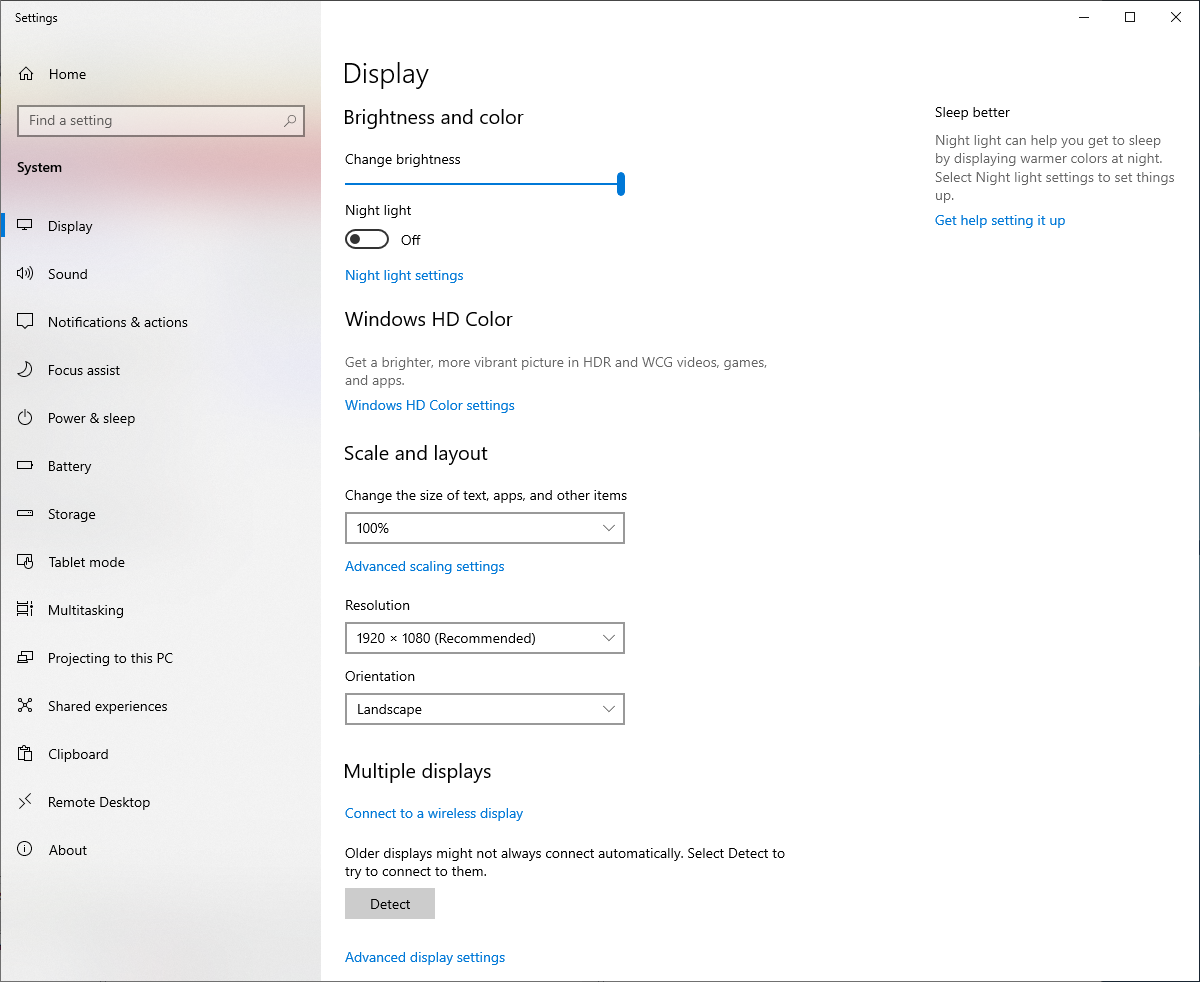Viewport: 1200px width, 982px height.
Task: Click Connect to a wireless display
Action: 434,813
